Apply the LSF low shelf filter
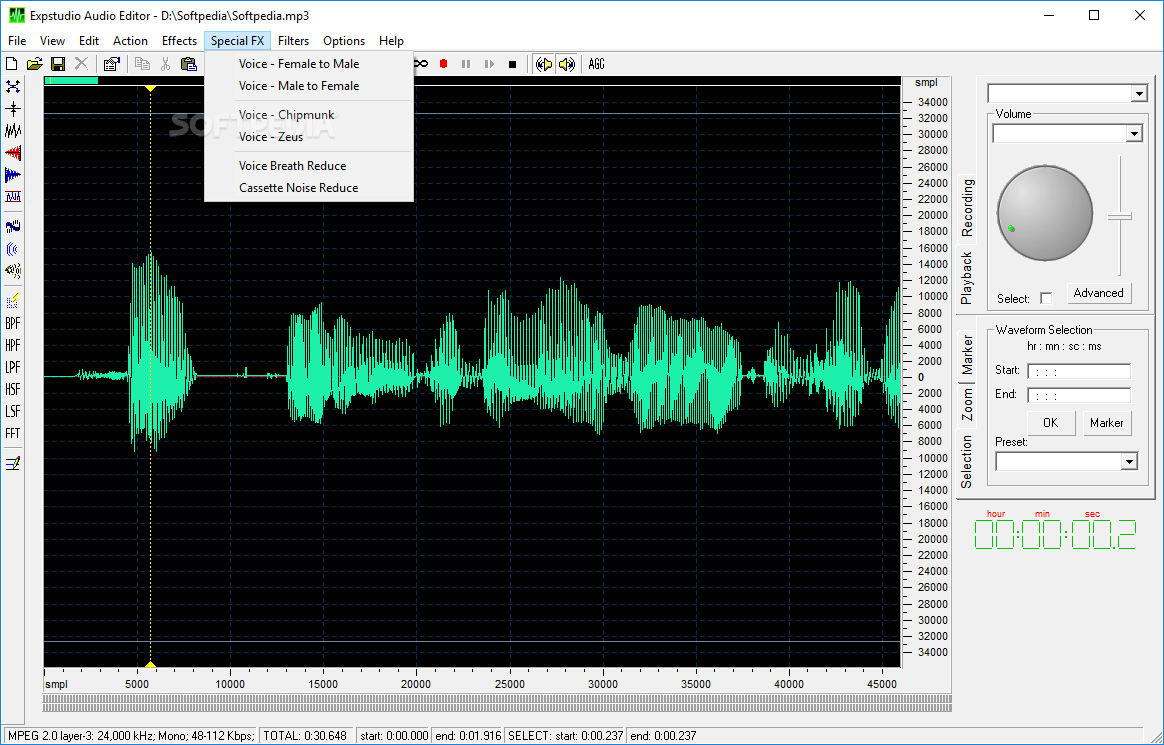The width and height of the screenshot is (1164, 745). pyautogui.click(x=13, y=411)
